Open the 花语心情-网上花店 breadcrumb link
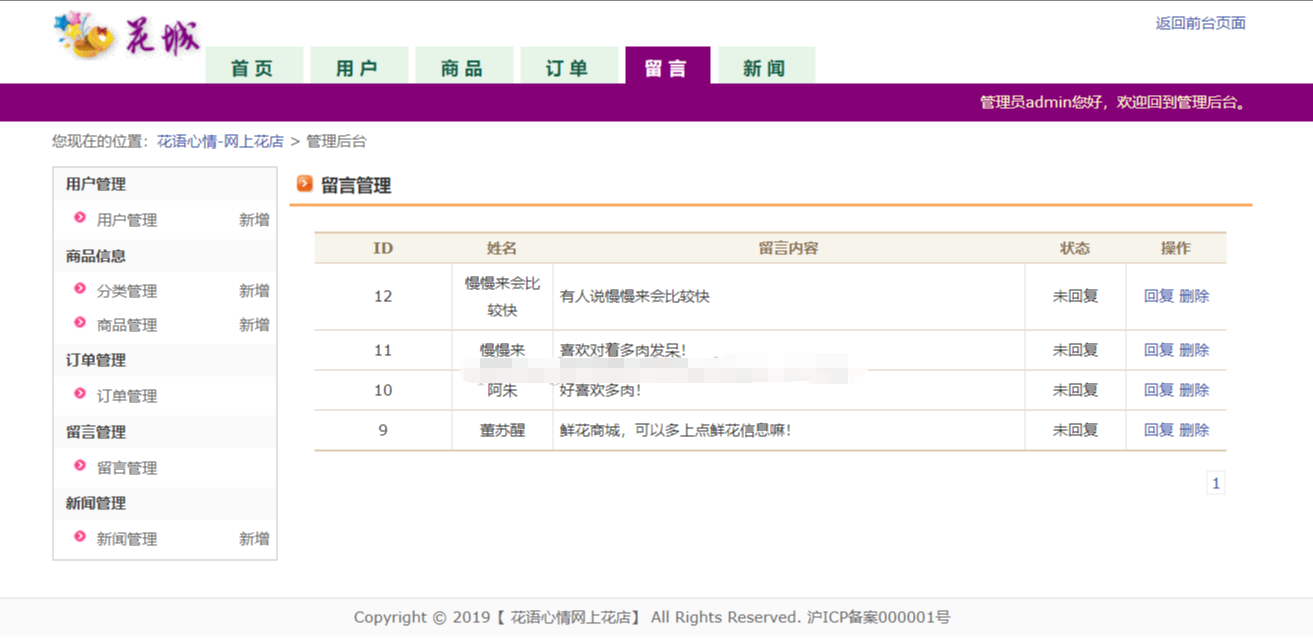Viewport: 1313px width, 641px height. [220, 141]
